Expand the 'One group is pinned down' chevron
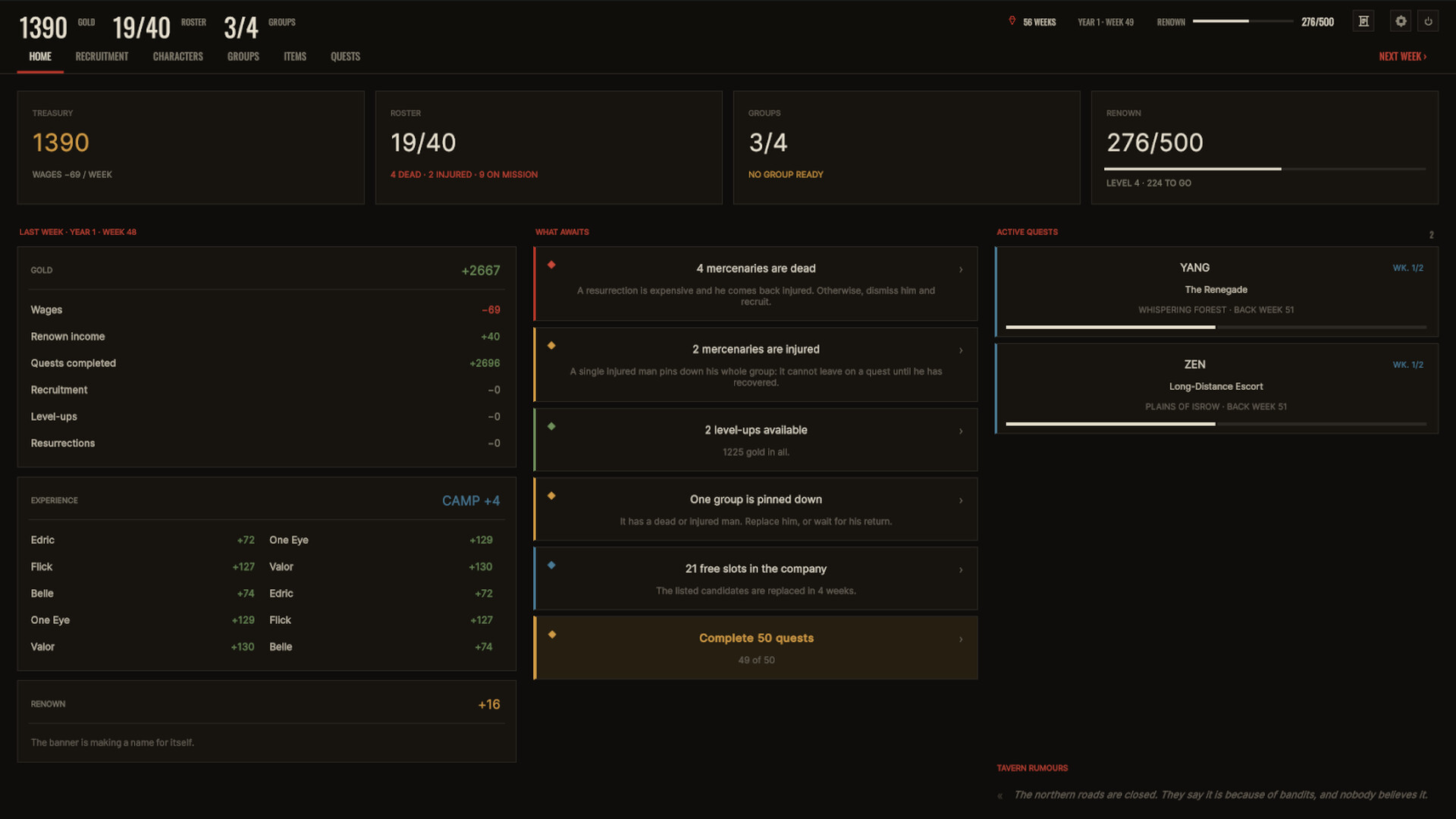 961,500
